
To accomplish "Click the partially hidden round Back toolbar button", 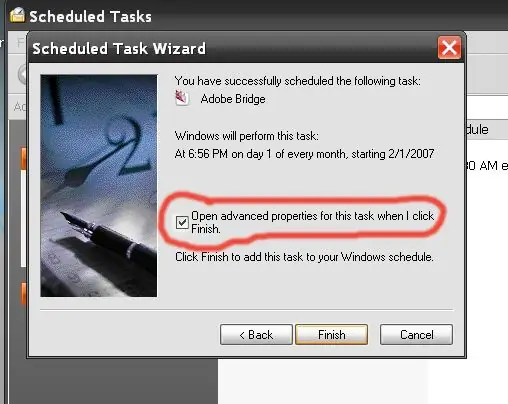I will 23,74.
